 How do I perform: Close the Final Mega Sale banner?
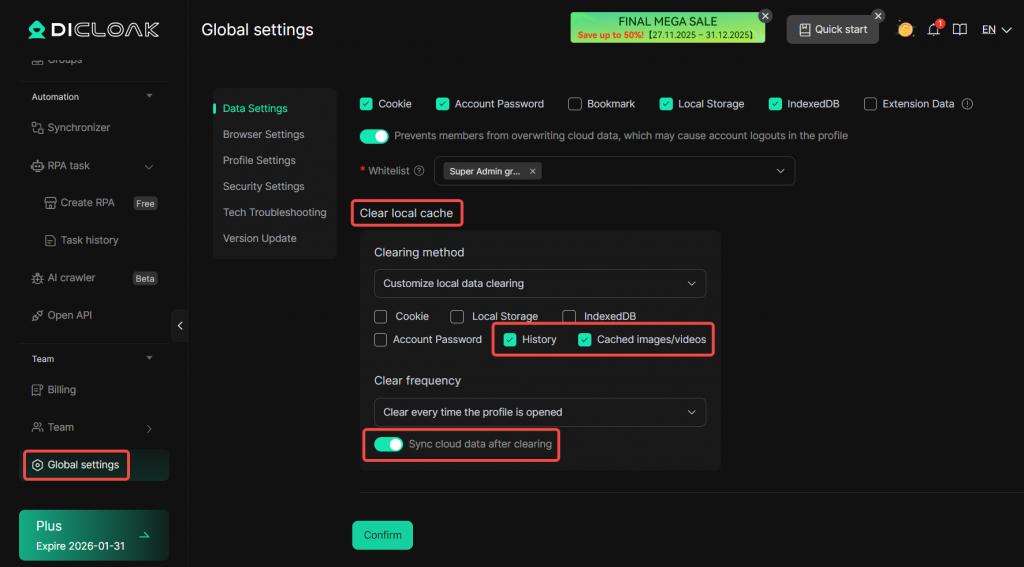coord(765,16)
